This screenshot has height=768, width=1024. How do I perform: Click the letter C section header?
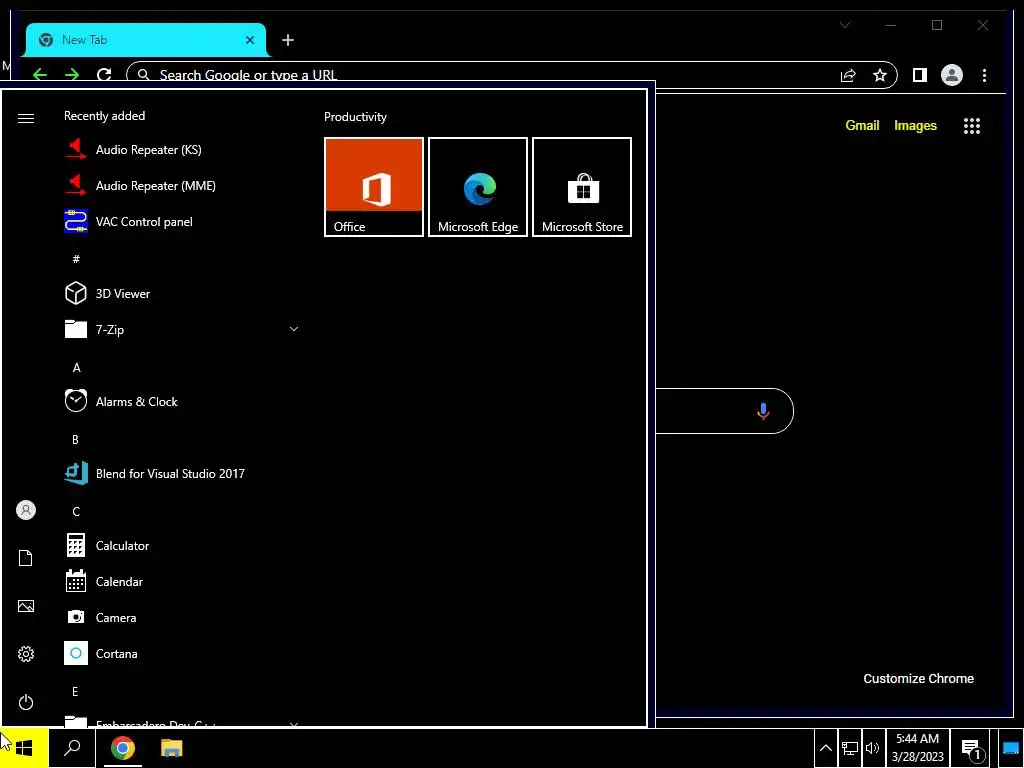(76, 511)
